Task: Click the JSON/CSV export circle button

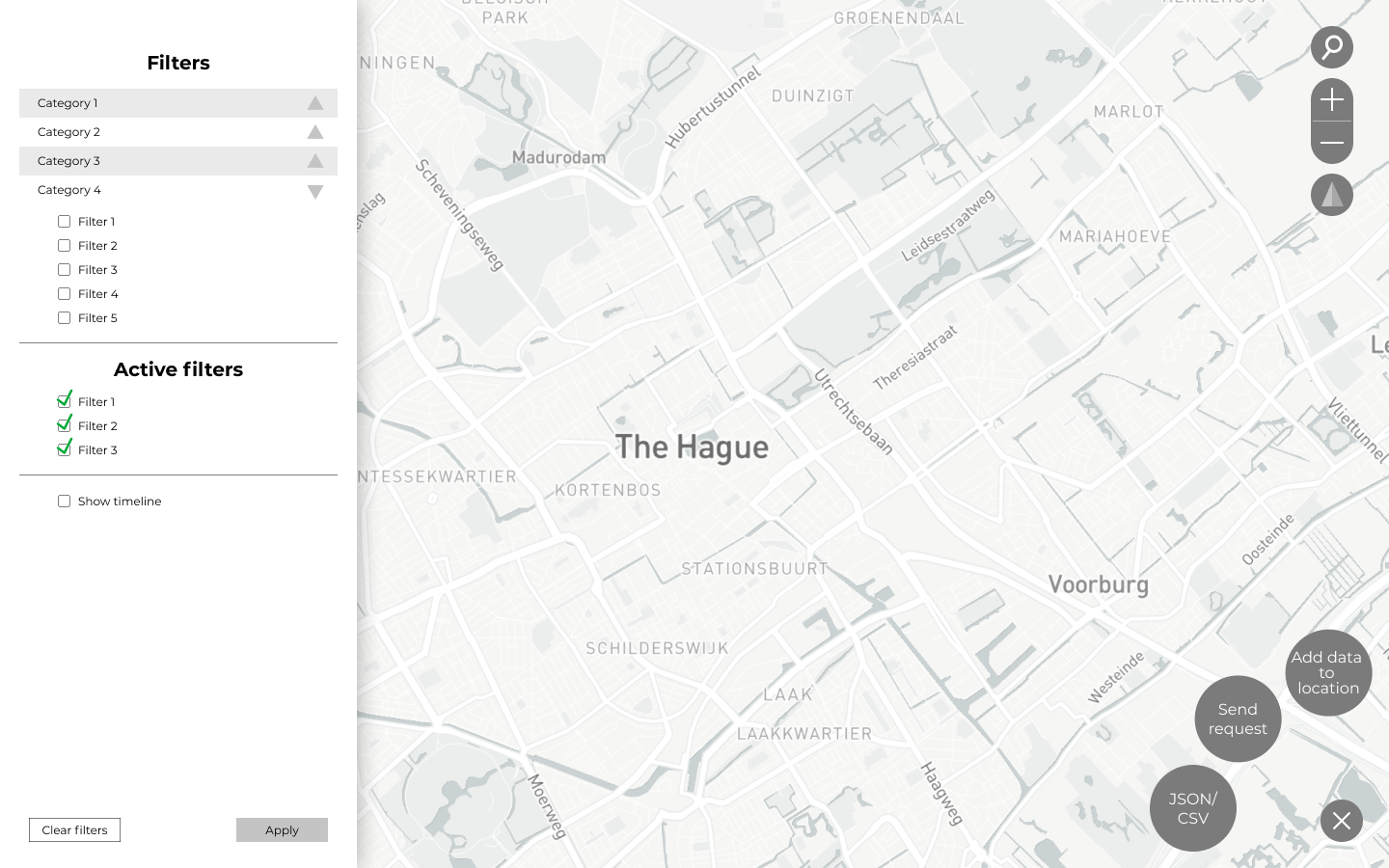Action: pos(1192,808)
